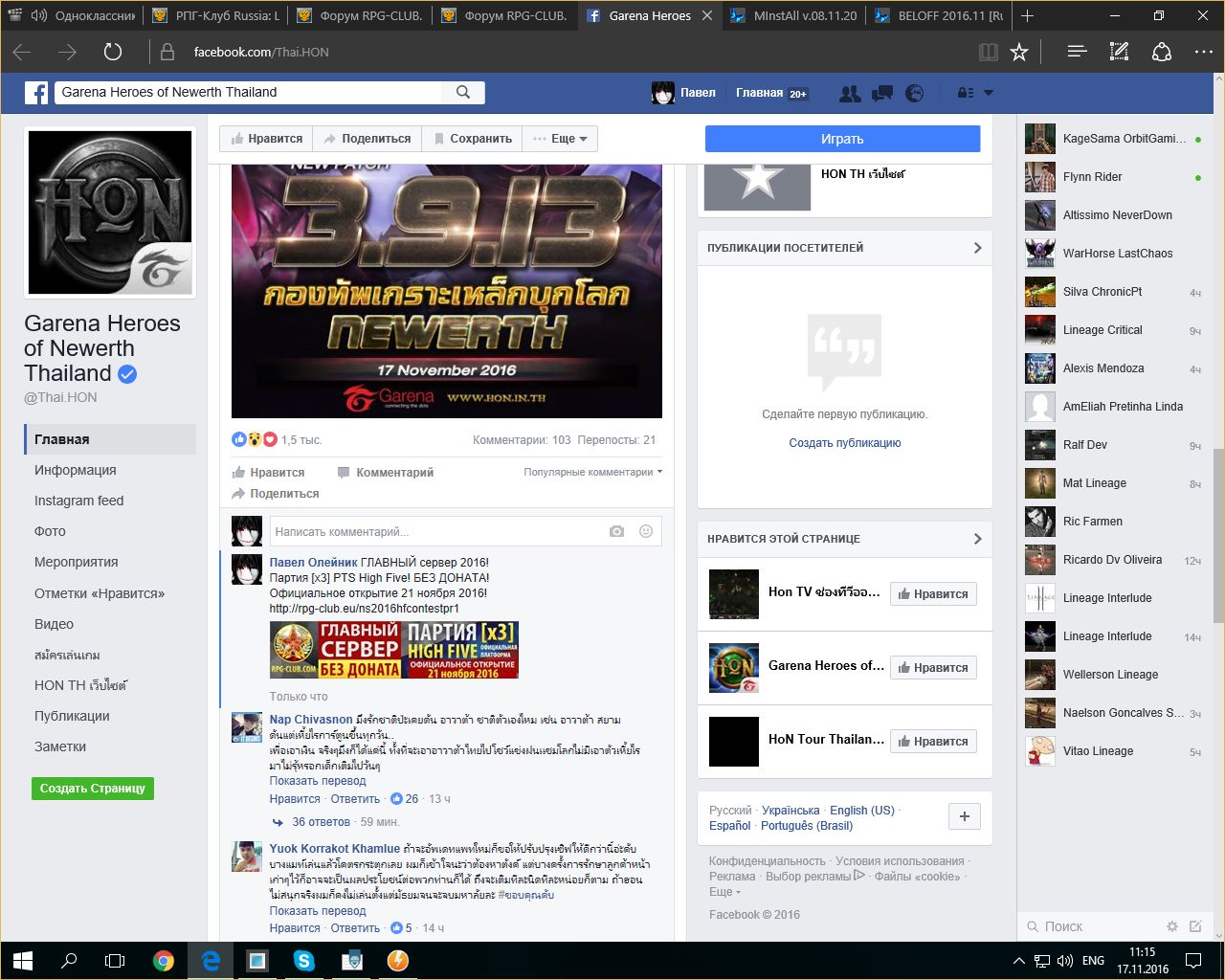Expand Публикации посетителей section chevron

point(977,248)
